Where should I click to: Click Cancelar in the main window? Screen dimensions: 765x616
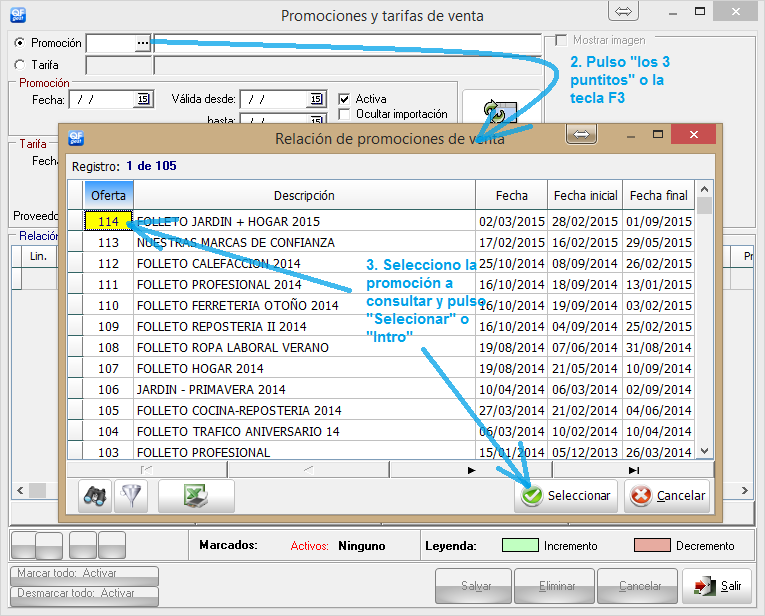point(637,586)
